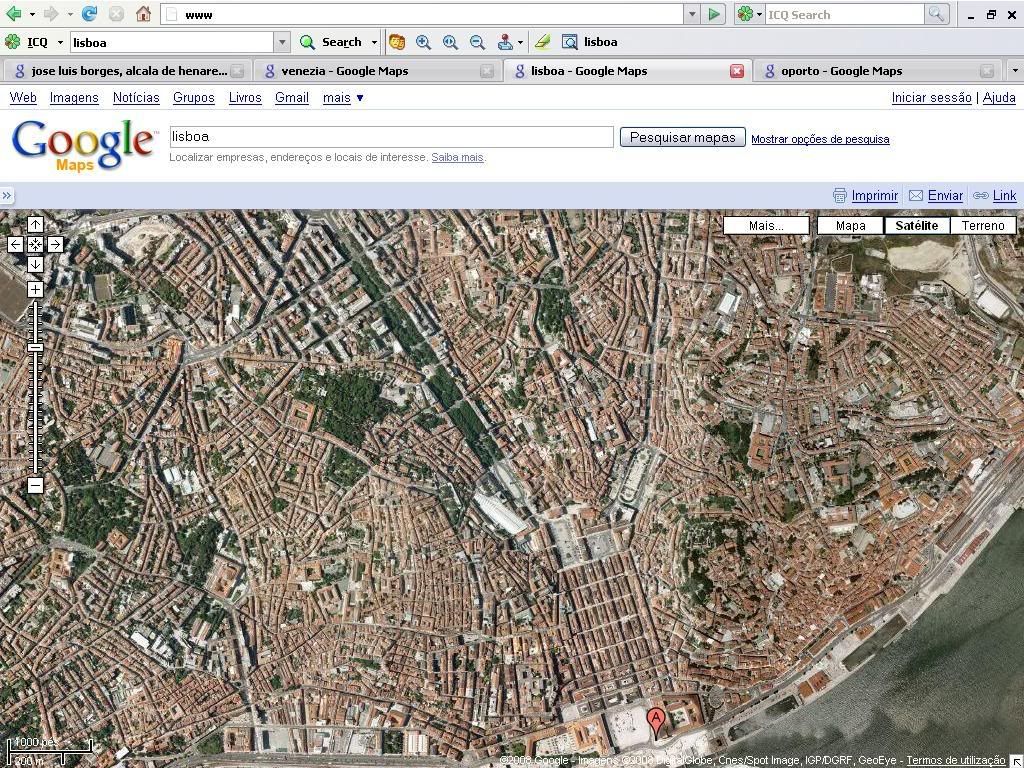Open 'Mostrar opções de pesquisa' link
Image resolution: width=1024 pixels, height=768 pixels.
(x=820, y=139)
